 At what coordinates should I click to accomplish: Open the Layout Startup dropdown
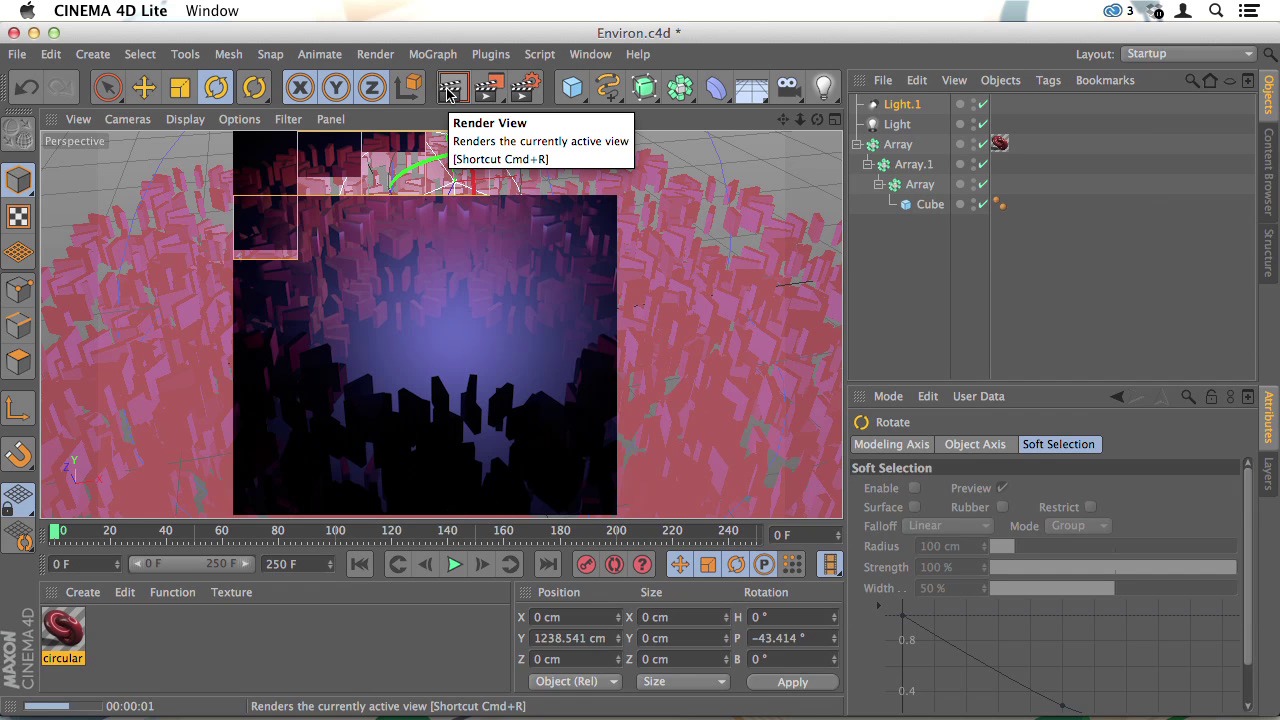[x=1187, y=54]
